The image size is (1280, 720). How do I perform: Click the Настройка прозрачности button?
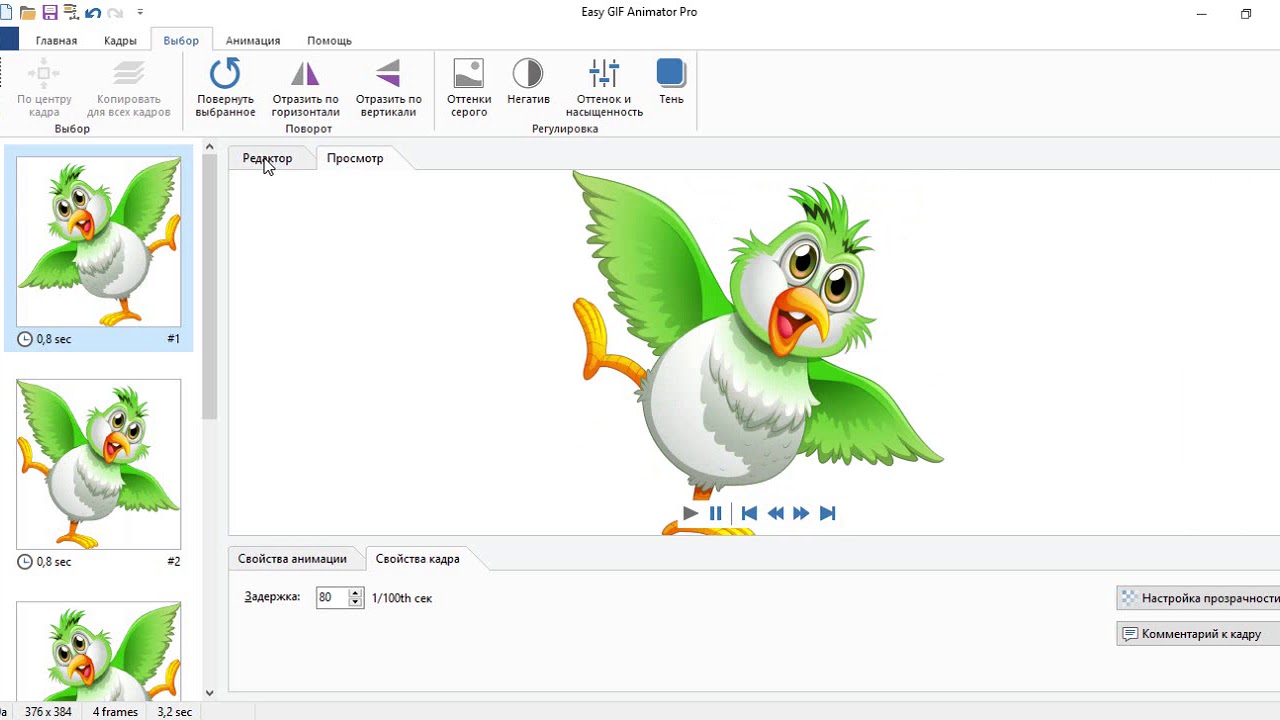[x=1198, y=598]
